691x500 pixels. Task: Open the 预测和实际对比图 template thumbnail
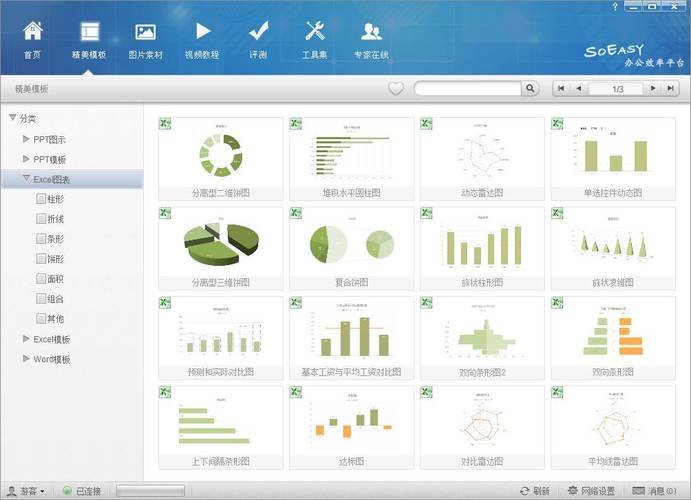click(x=220, y=338)
